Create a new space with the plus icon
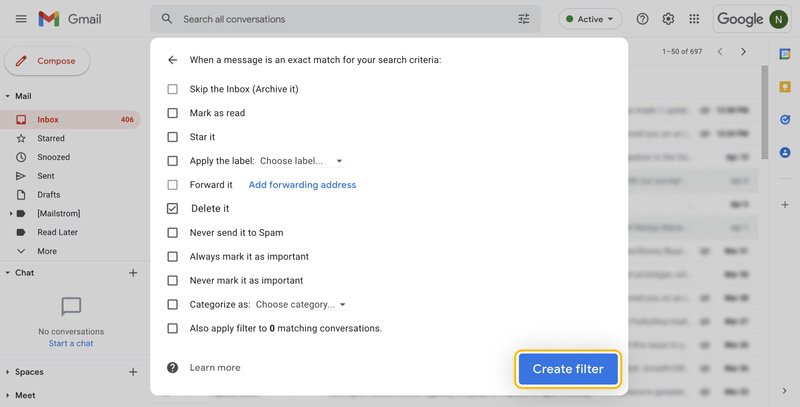800x407 pixels. (x=133, y=372)
